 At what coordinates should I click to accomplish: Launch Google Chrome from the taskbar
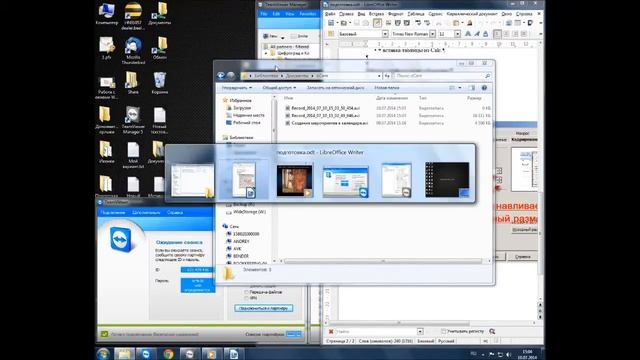tap(168, 353)
